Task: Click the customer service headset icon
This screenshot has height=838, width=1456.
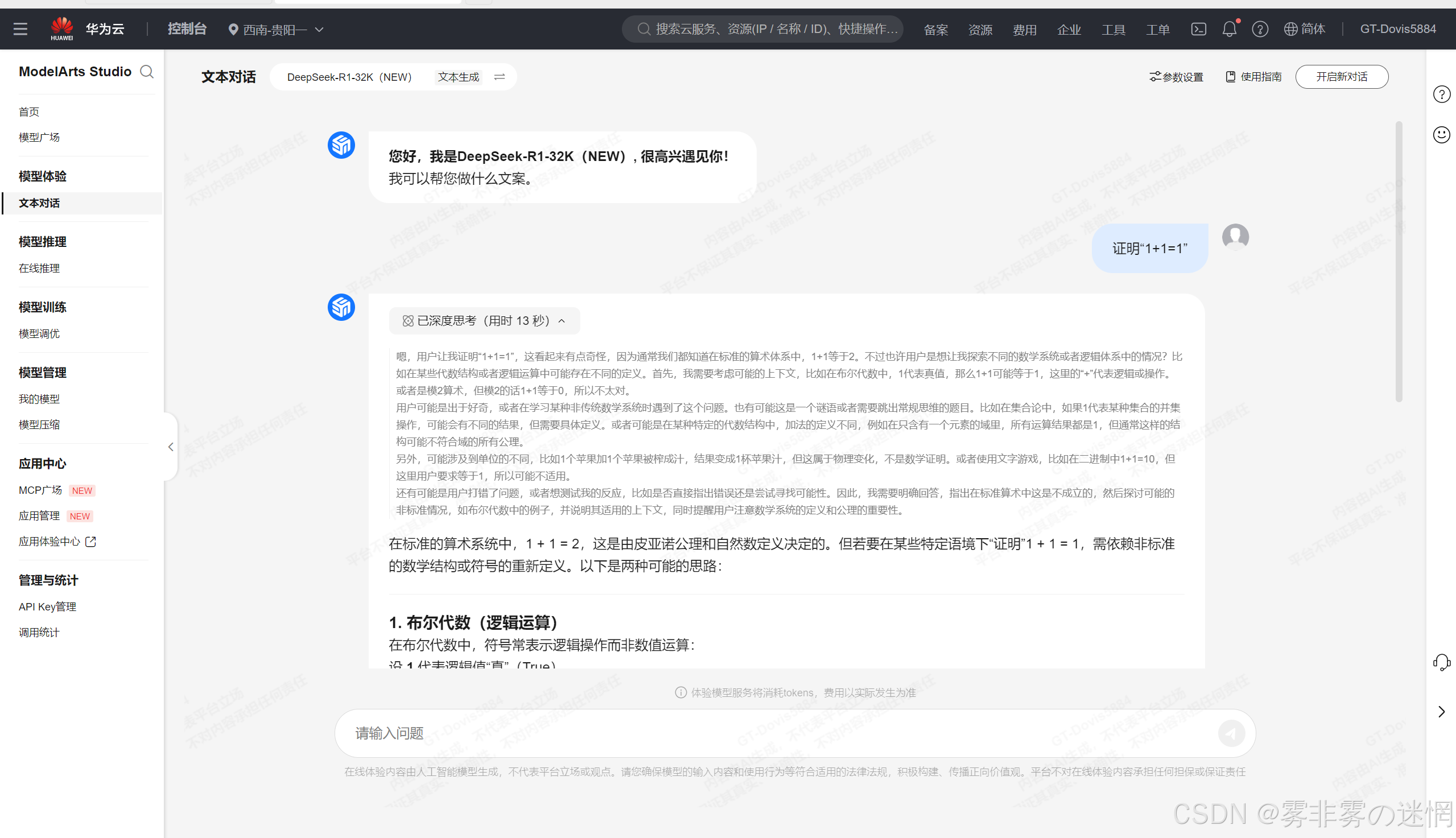Action: pyautogui.click(x=1441, y=662)
